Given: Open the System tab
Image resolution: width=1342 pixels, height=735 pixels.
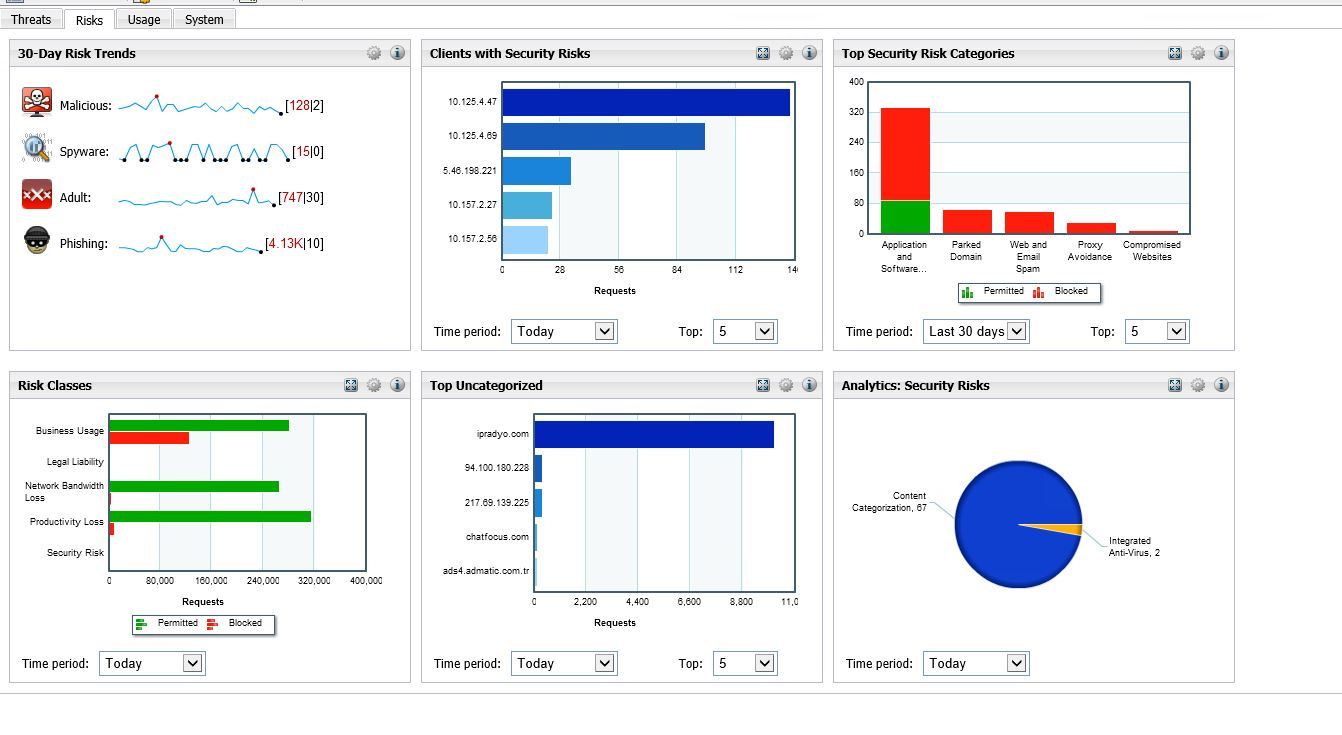Looking at the screenshot, I should [204, 19].
